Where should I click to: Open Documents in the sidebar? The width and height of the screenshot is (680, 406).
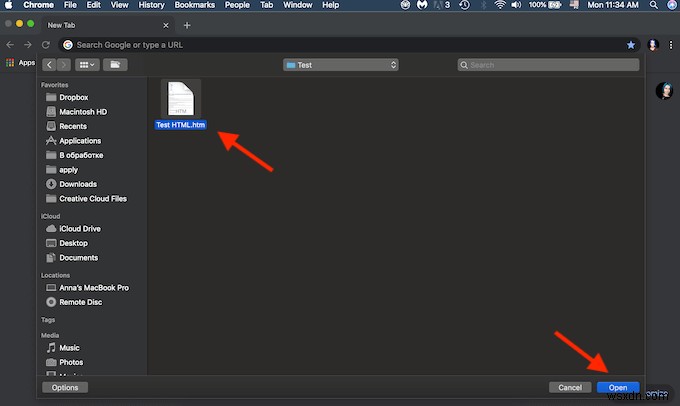tap(78, 258)
